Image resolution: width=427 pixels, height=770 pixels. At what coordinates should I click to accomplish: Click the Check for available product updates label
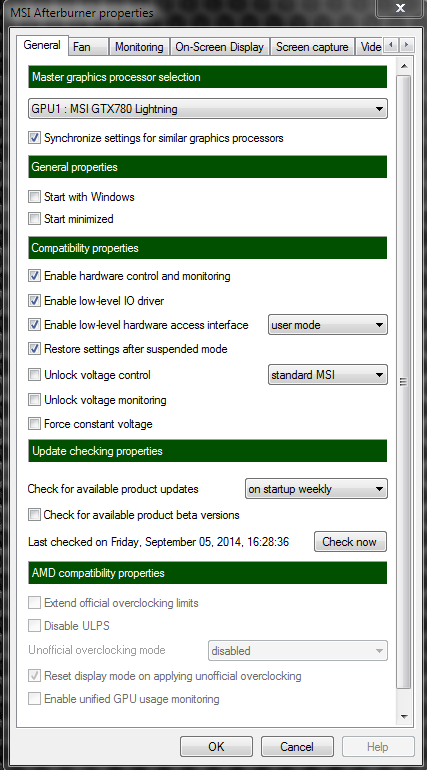pyautogui.click(x=113, y=489)
